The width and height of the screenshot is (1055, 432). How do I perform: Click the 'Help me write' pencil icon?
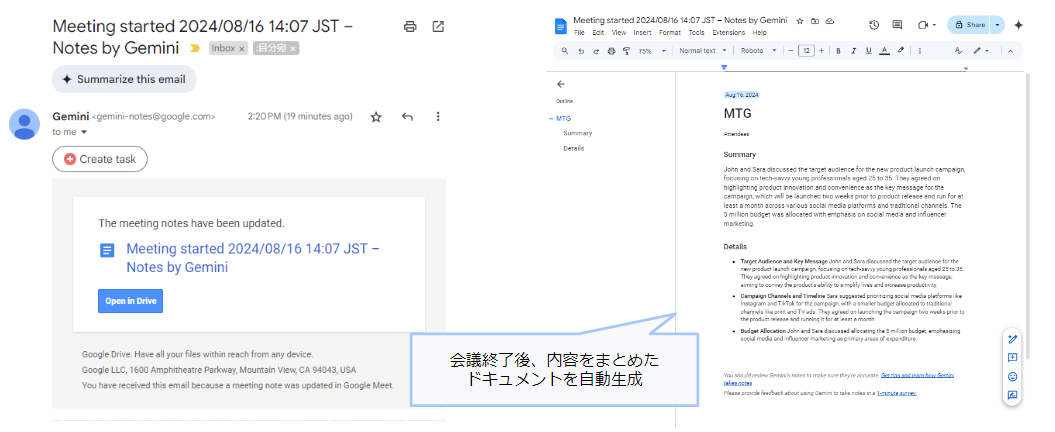pos(1012,340)
